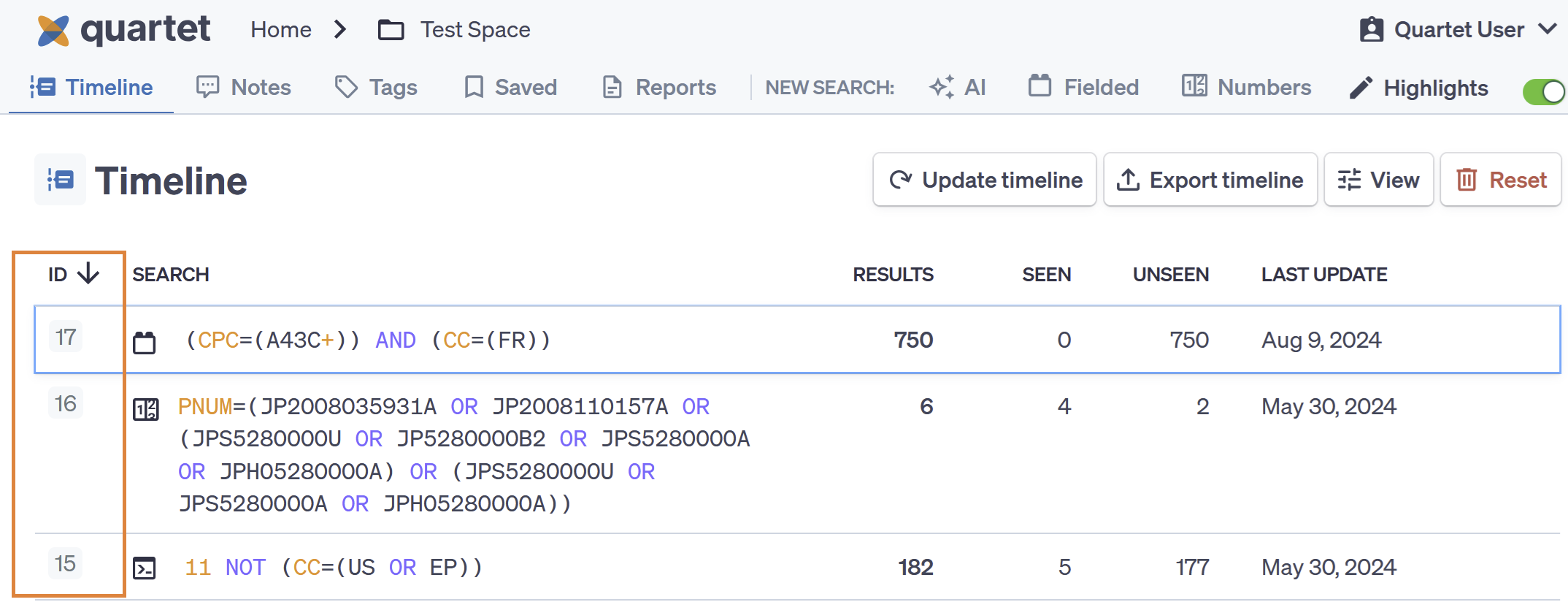Screen dimensions: 1568x602
Task: Click the Timeline heading list icon
Action: pos(61,180)
